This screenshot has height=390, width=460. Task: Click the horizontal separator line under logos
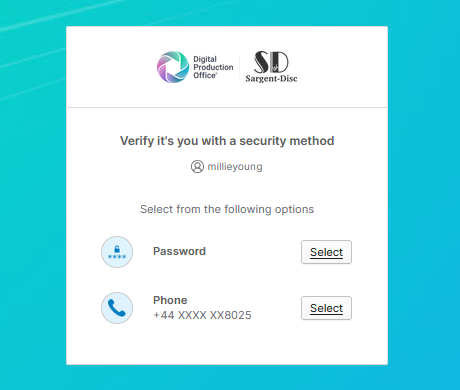pyautogui.click(x=227, y=107)
